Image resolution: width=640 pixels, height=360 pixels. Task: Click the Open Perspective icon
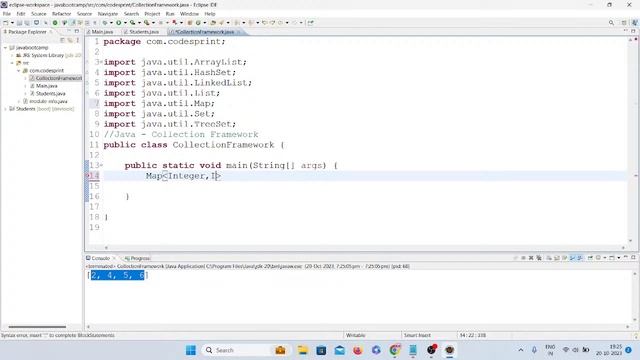click(624, 23)
